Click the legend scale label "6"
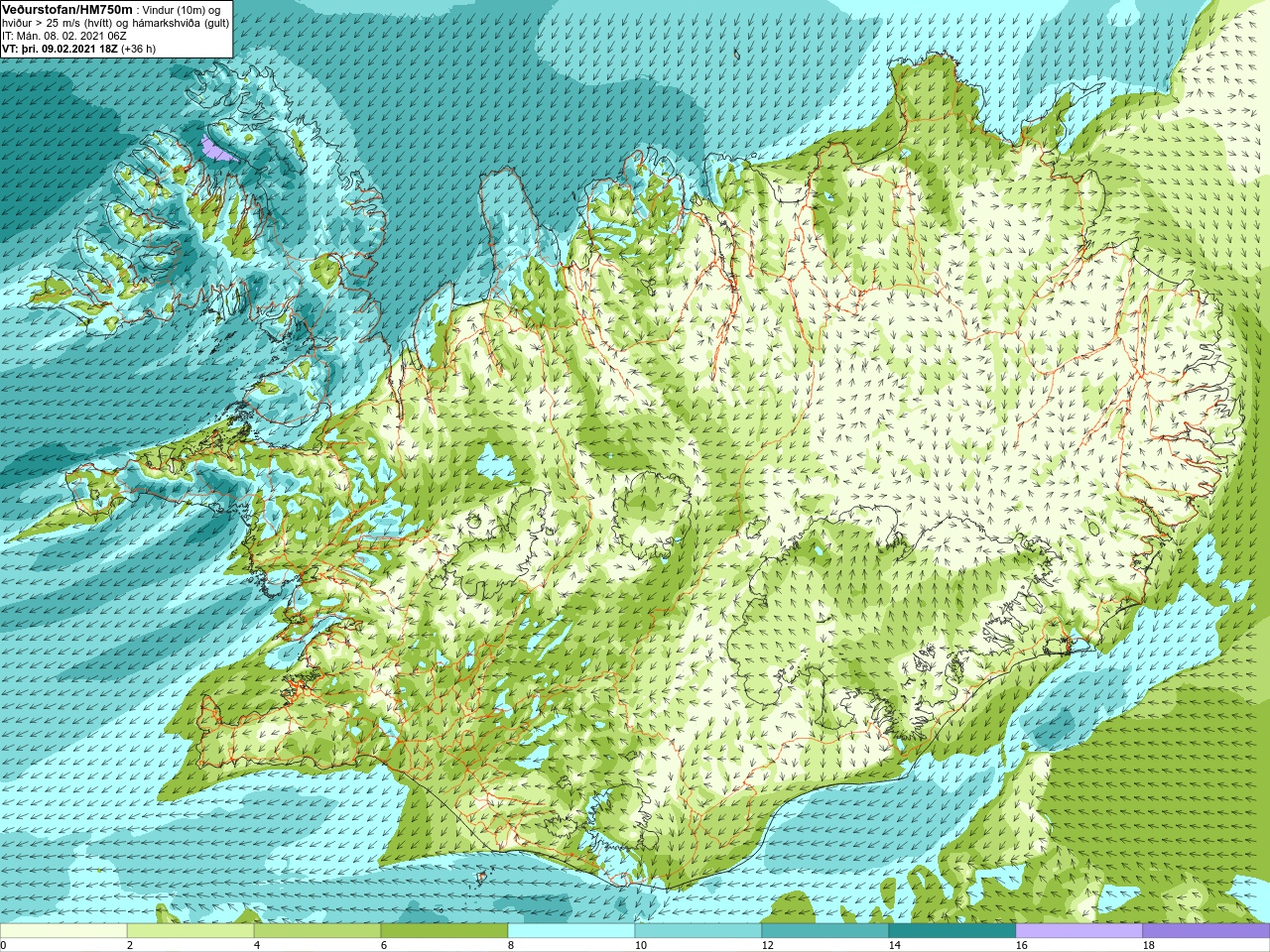This screenshot has height=952, width=1270. coord(384,946)
